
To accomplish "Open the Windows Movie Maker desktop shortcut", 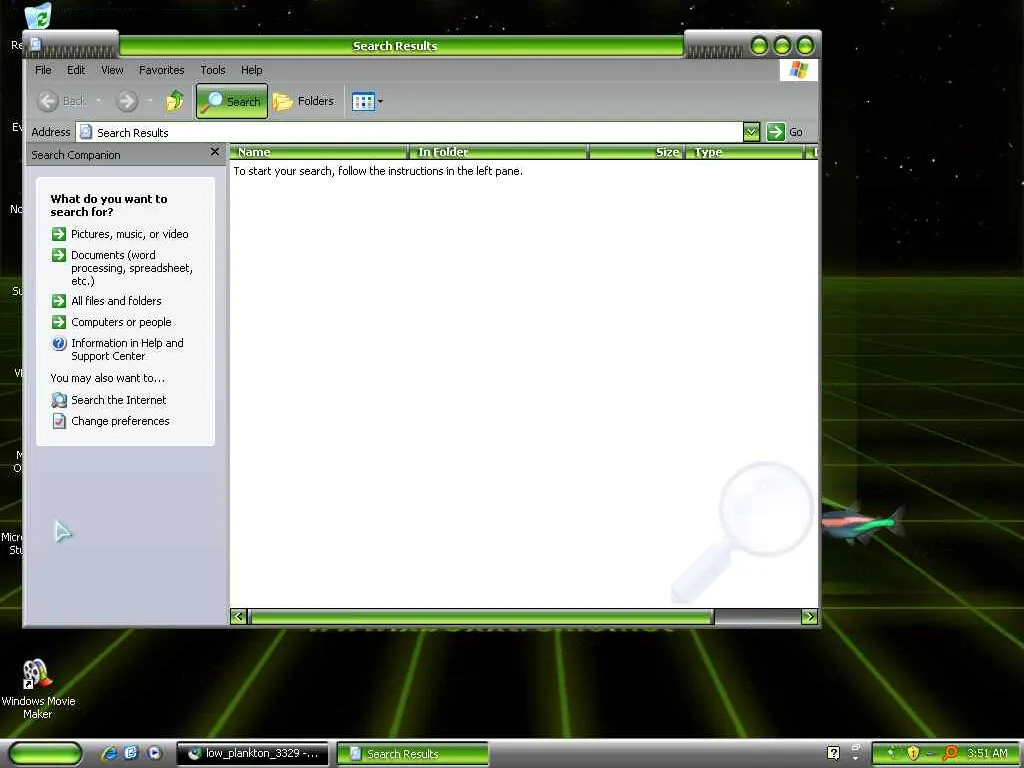I will tap(38, 688).
